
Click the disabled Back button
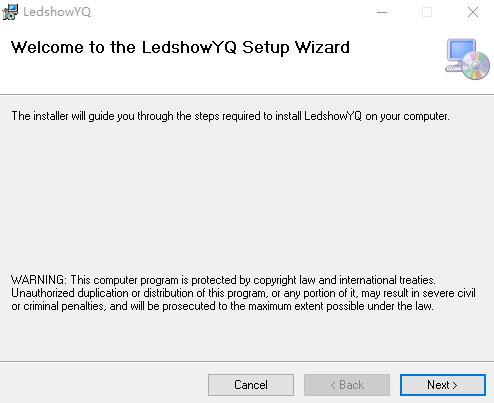pos(347,385)
